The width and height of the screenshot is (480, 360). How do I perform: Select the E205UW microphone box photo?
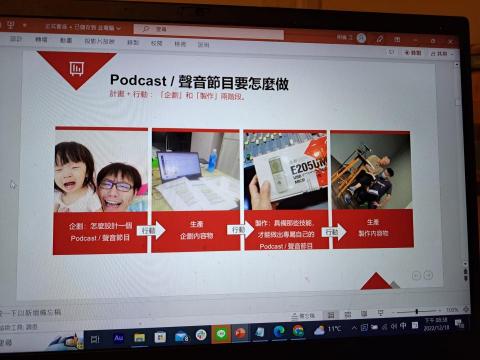pyautogui.click(x=285, y=172)
